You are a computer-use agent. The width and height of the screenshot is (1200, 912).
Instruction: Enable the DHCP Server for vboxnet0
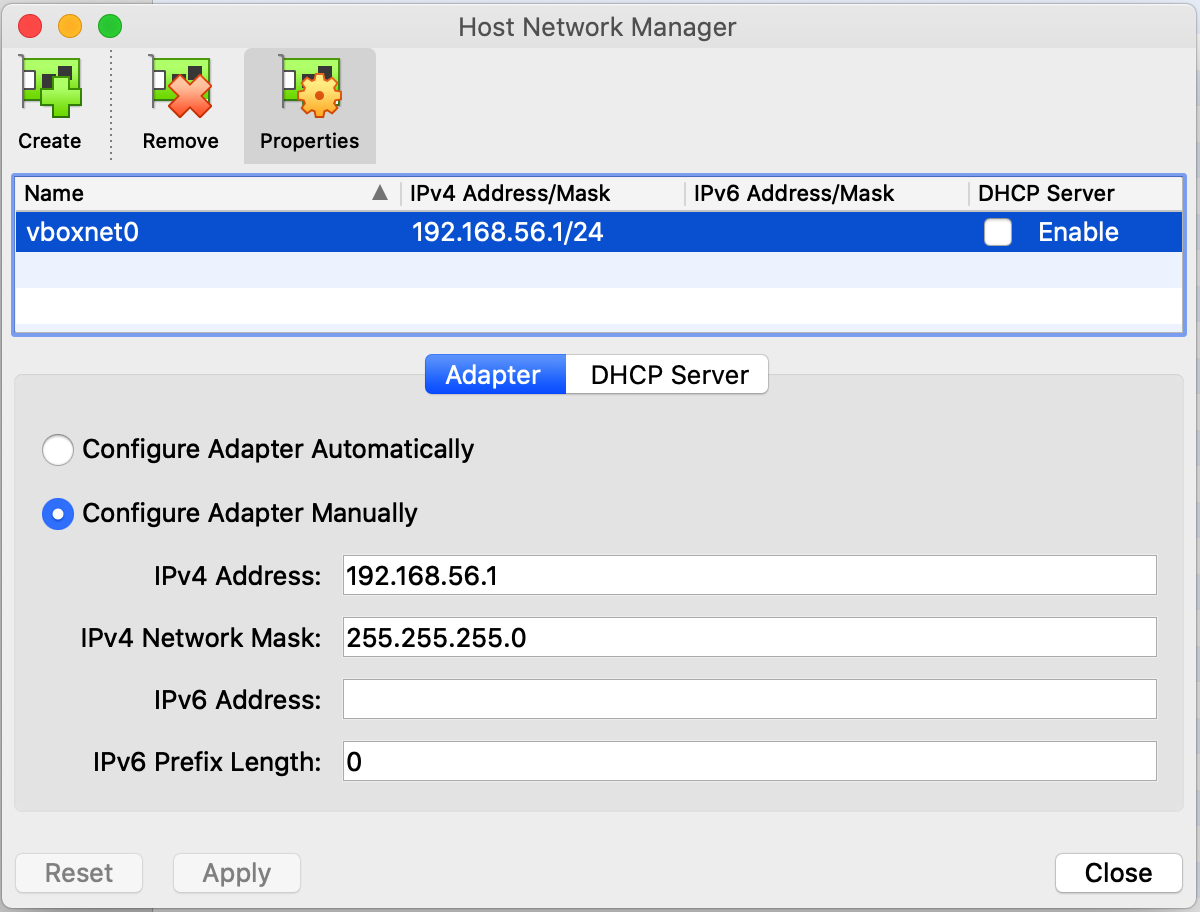[x=997, y=232]
